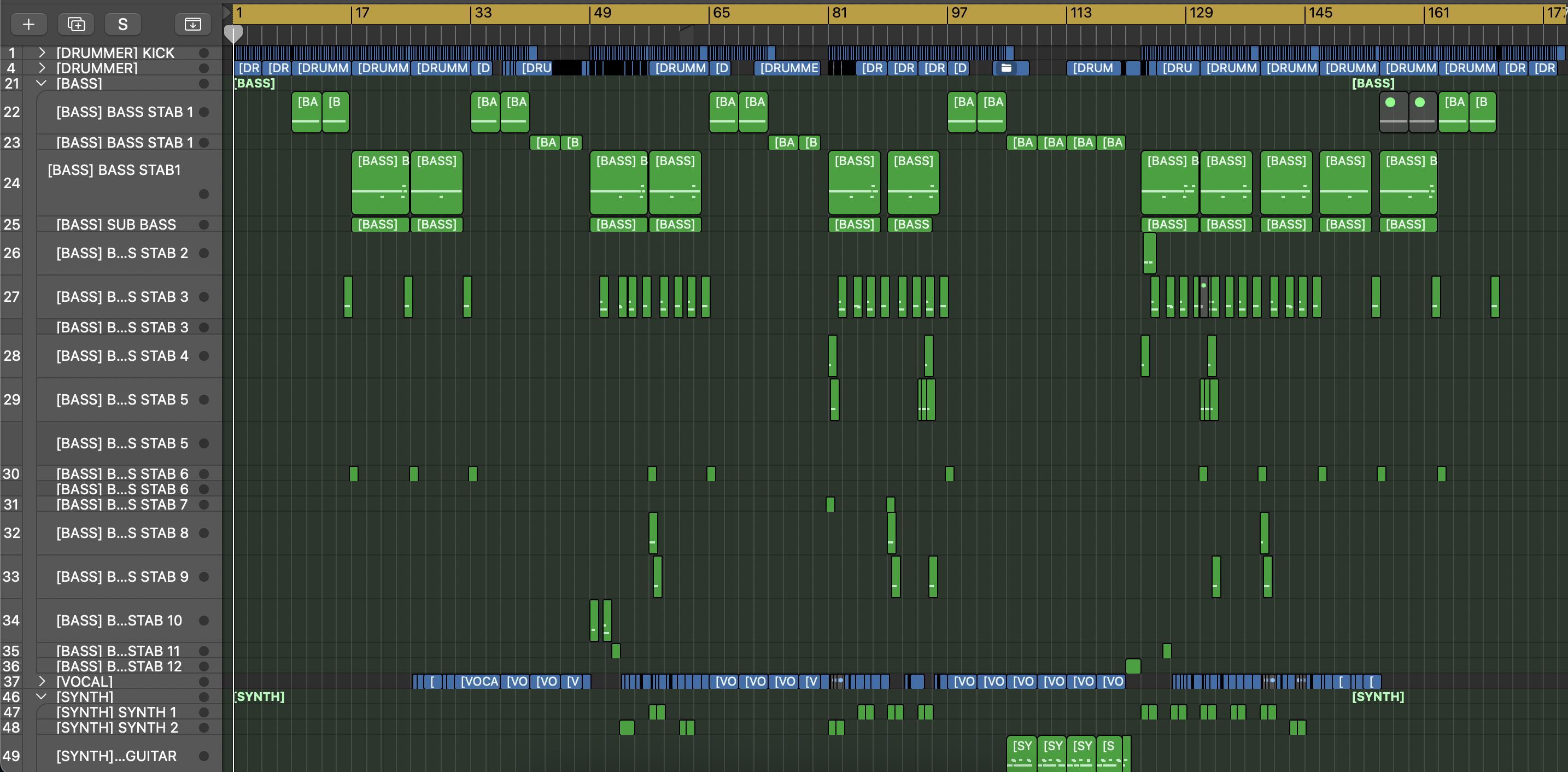Image resolution: width=1568 pixels, height=772 pixels.
Task: Collapse the [SYNTH] track stack
Action: pos(42,696)
